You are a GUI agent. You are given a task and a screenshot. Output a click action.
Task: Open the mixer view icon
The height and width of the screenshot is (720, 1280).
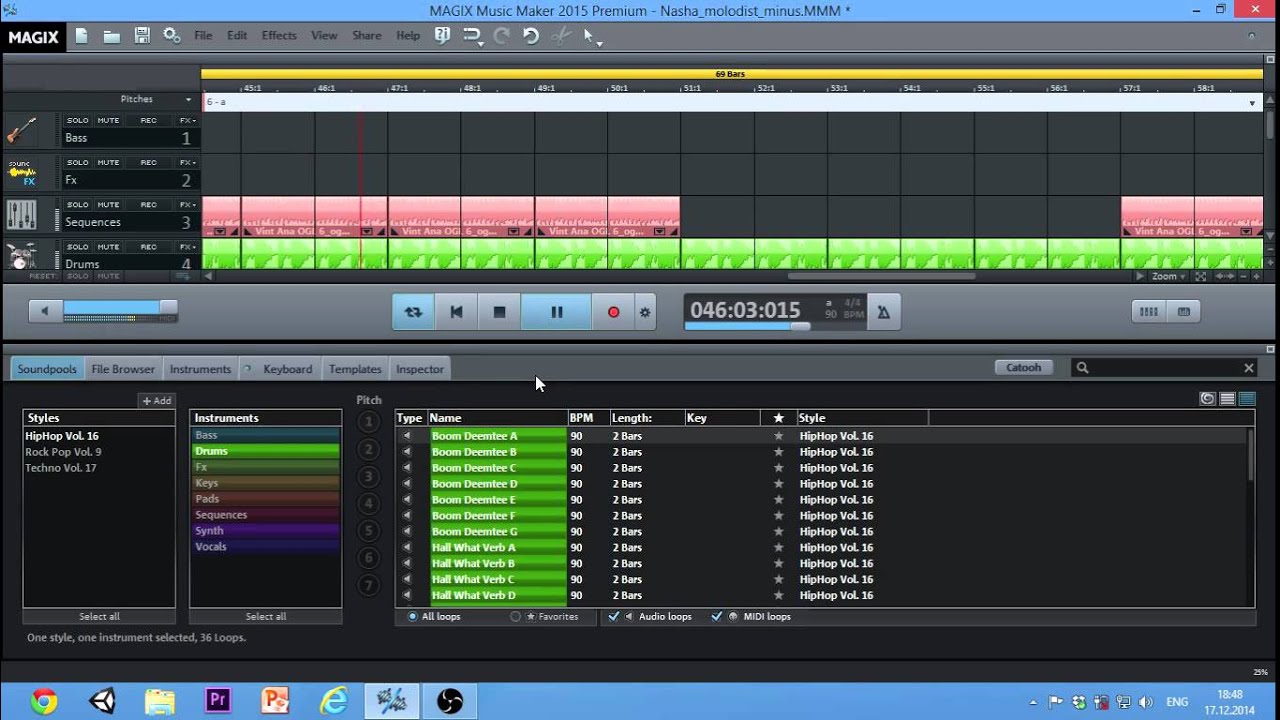click(x=1149, y=312)
